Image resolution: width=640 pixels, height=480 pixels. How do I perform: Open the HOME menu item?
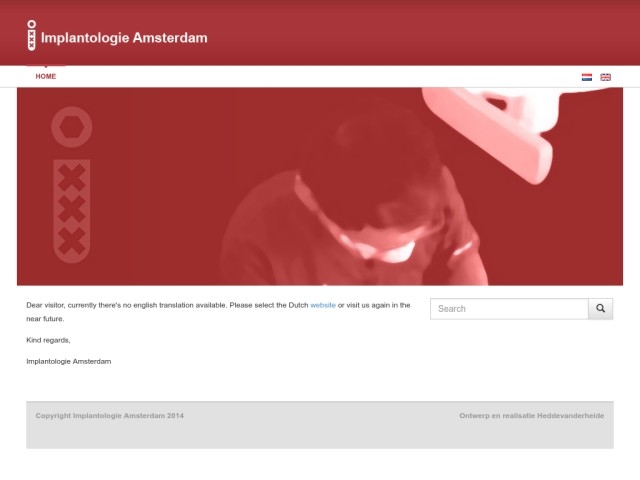coord(46,76)
